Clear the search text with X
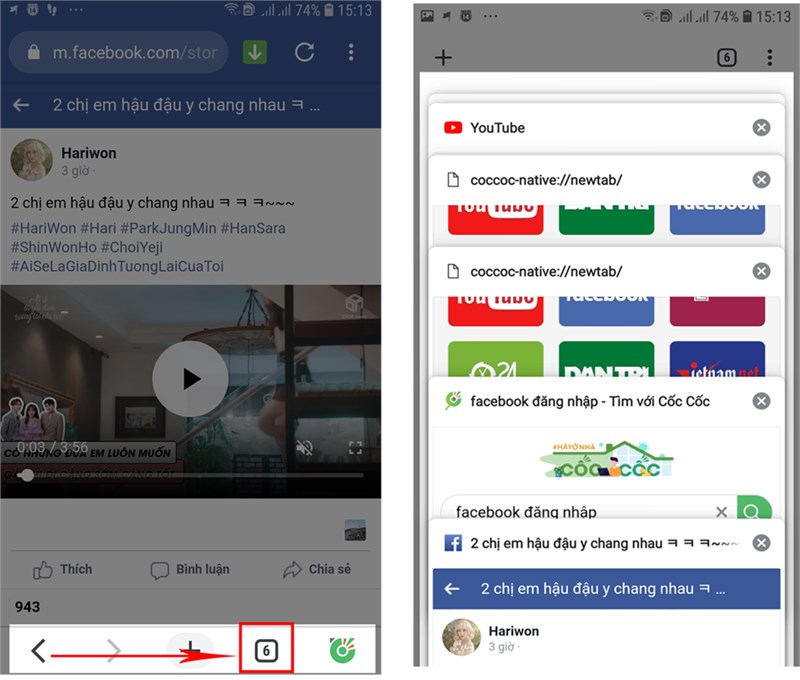 [x=721, y=512]
